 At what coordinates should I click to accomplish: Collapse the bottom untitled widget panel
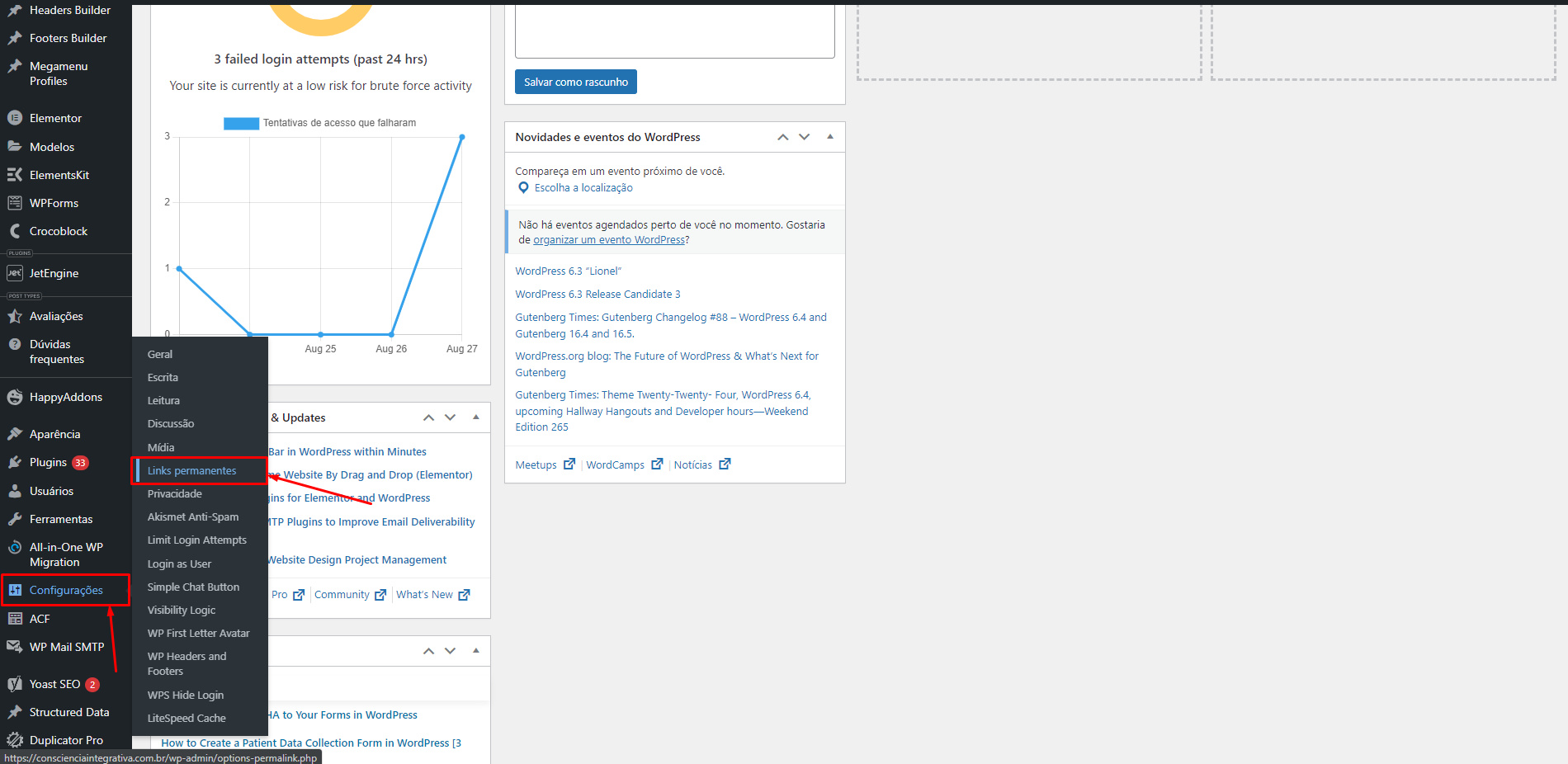coord(476,651)
